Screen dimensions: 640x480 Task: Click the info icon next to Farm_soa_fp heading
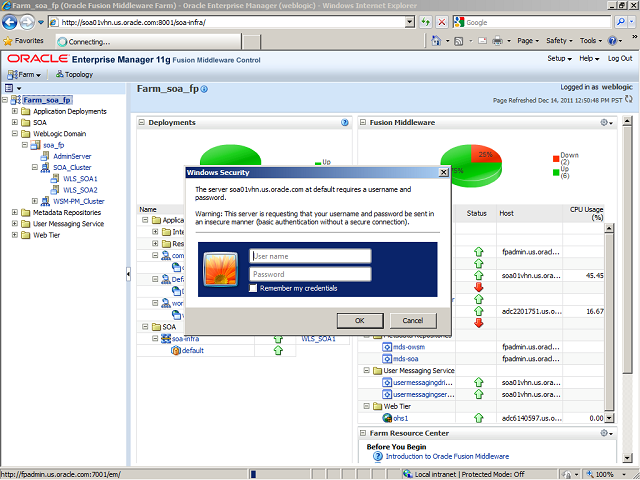point(204,90)
